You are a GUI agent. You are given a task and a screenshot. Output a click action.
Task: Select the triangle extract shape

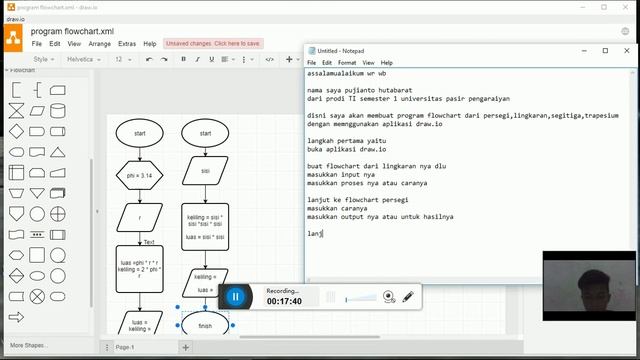[x=58, y=152]
